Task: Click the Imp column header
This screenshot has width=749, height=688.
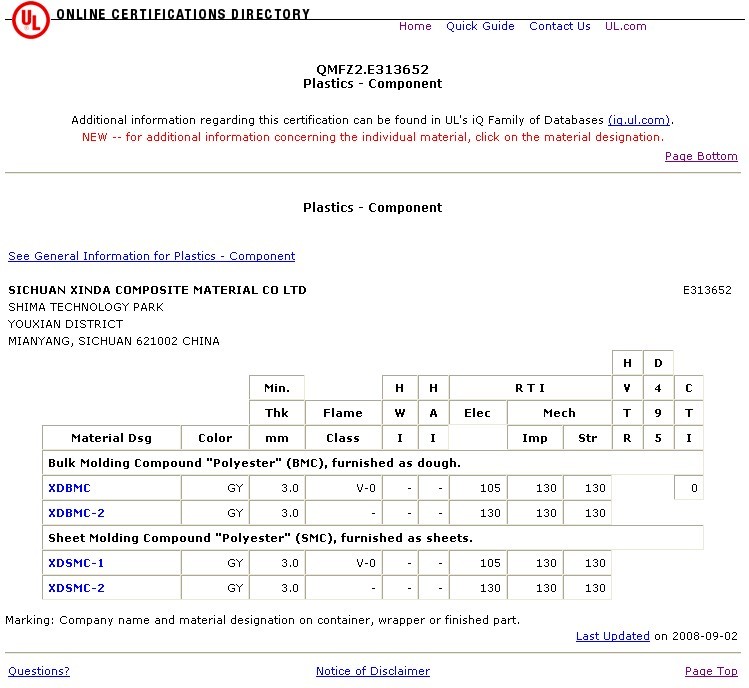Action: point(535,438)
